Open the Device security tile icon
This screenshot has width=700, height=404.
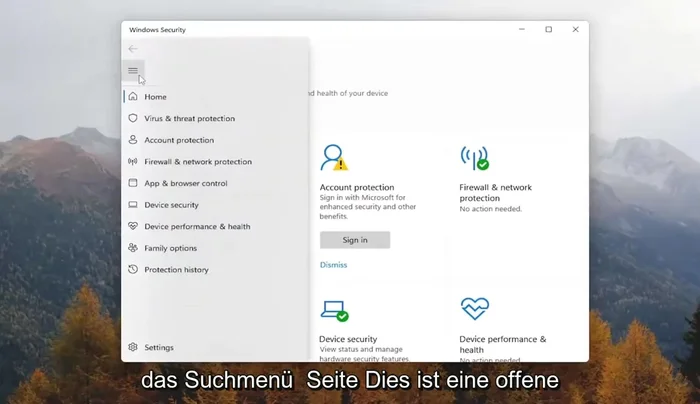point(334,311)
